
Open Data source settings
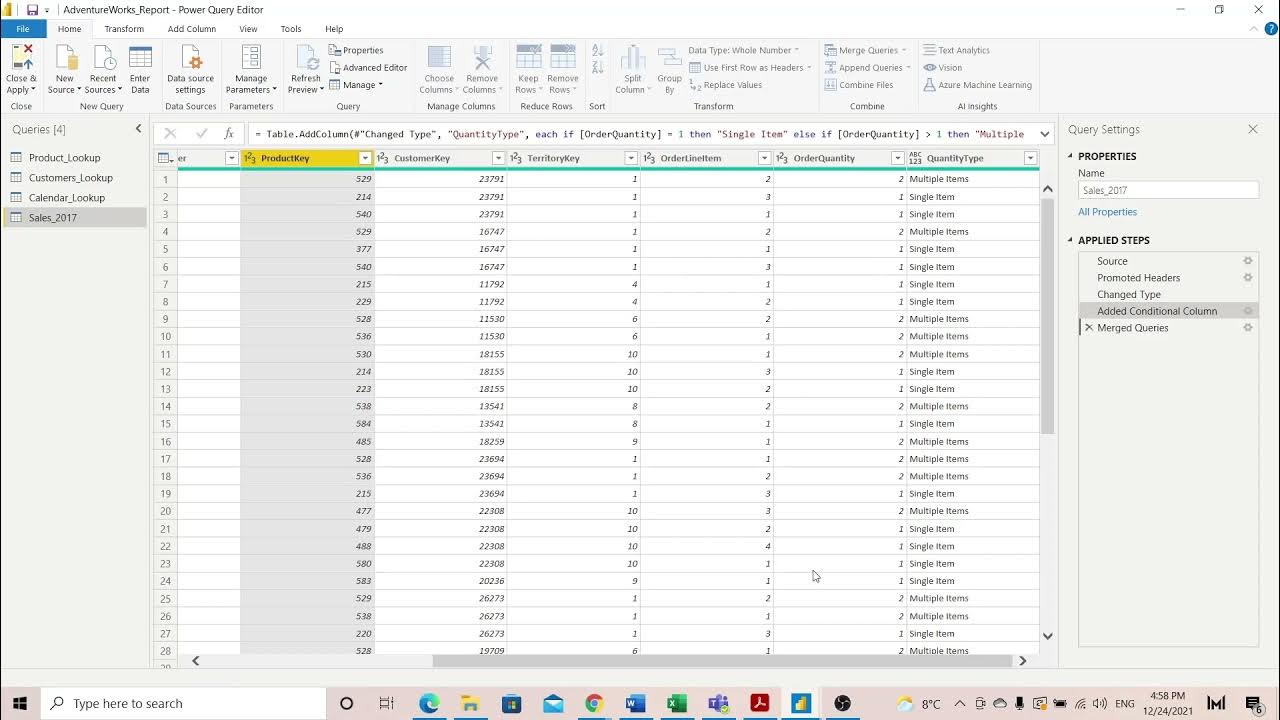(190, 69)
